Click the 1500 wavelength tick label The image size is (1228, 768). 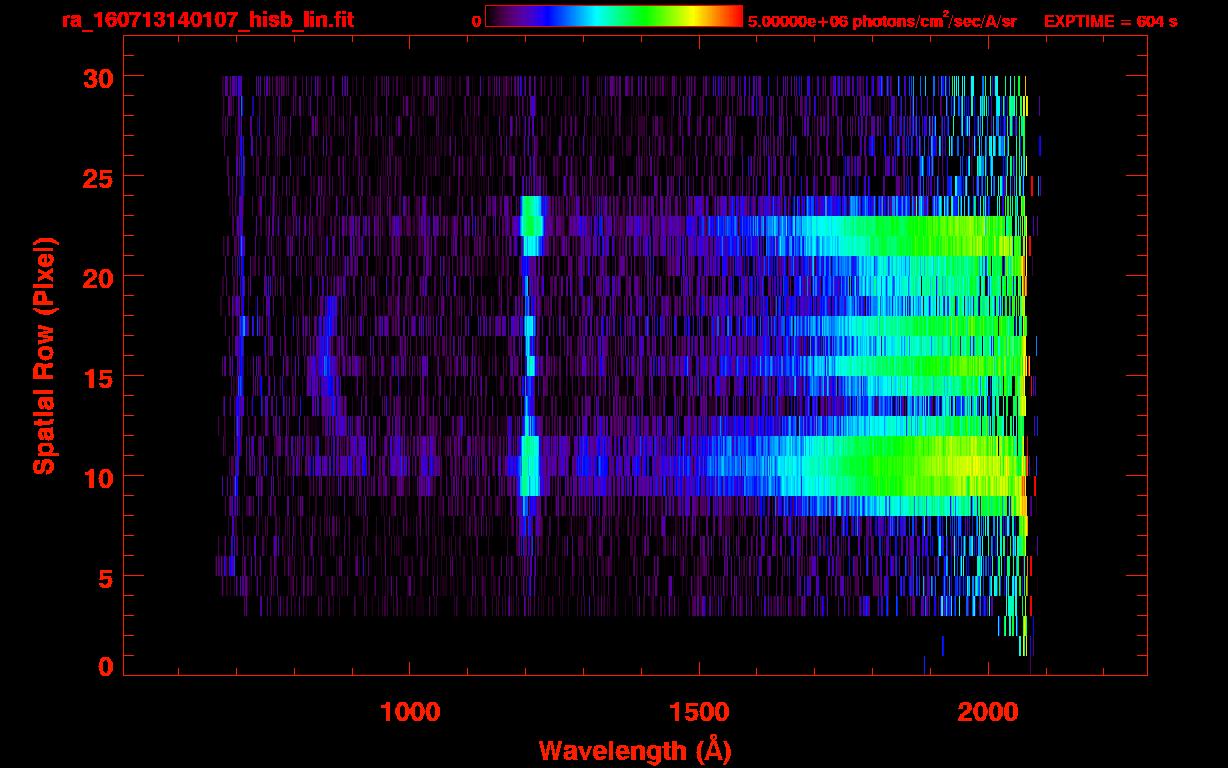pos(698,711)
